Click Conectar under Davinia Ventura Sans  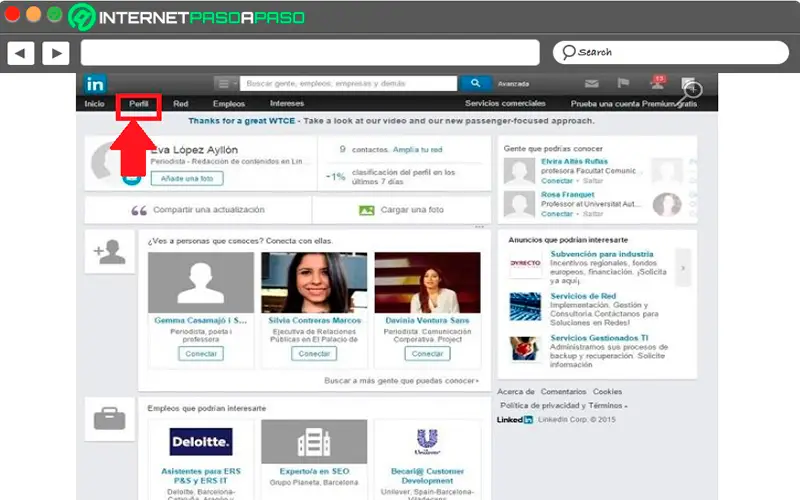(428, 354)
